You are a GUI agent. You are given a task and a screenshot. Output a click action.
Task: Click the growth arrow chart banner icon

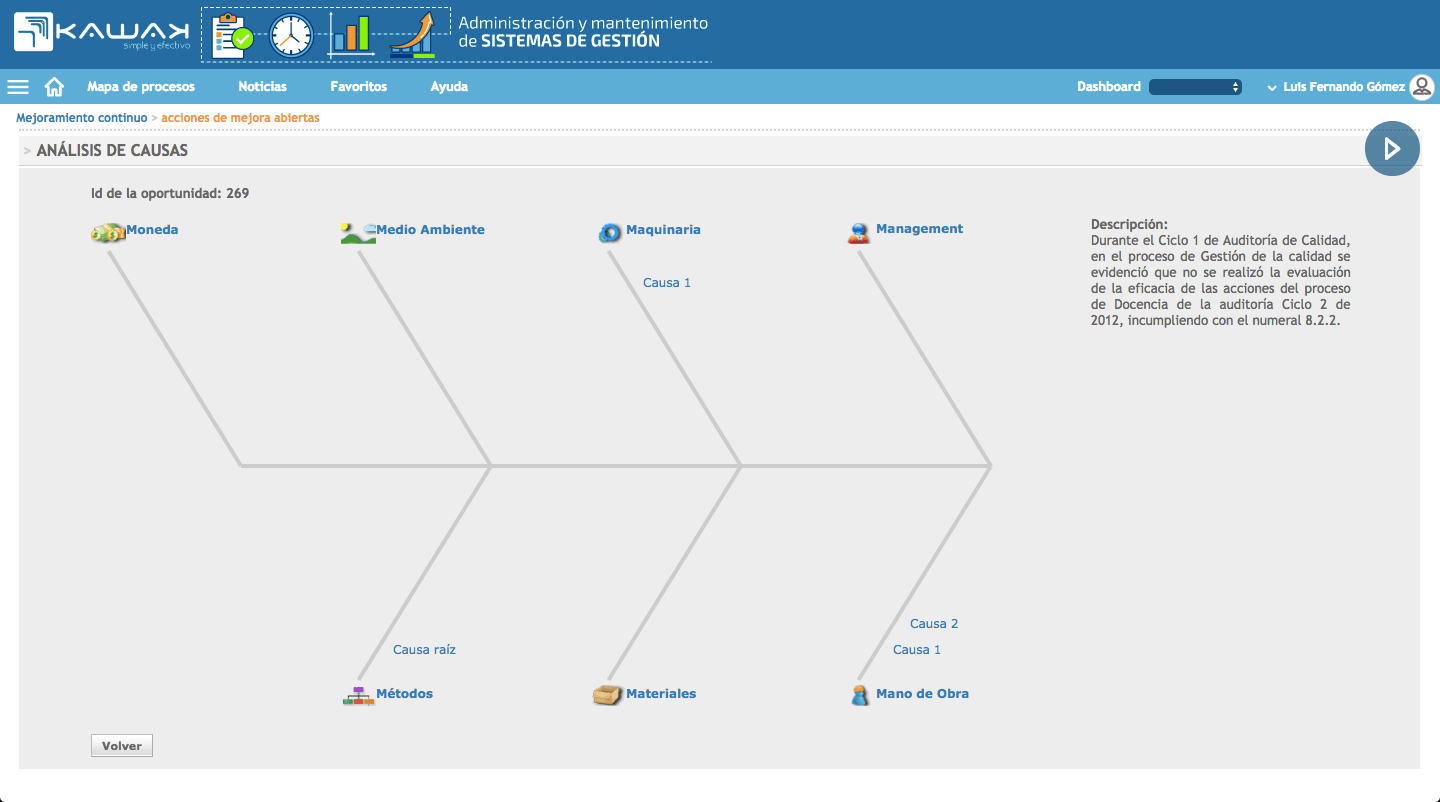413,34
